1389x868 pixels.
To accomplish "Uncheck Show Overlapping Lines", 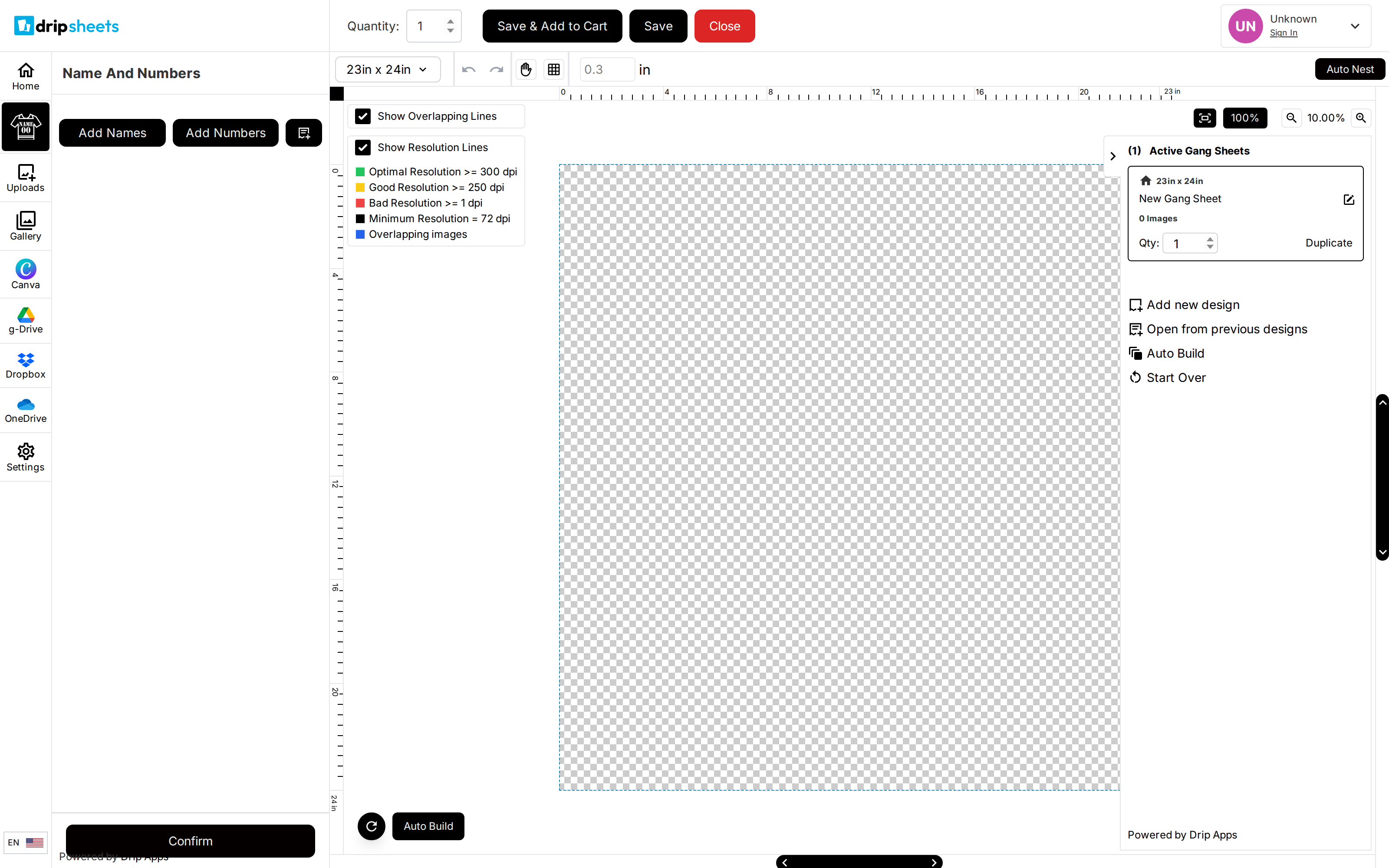I will tap(363, 116).
